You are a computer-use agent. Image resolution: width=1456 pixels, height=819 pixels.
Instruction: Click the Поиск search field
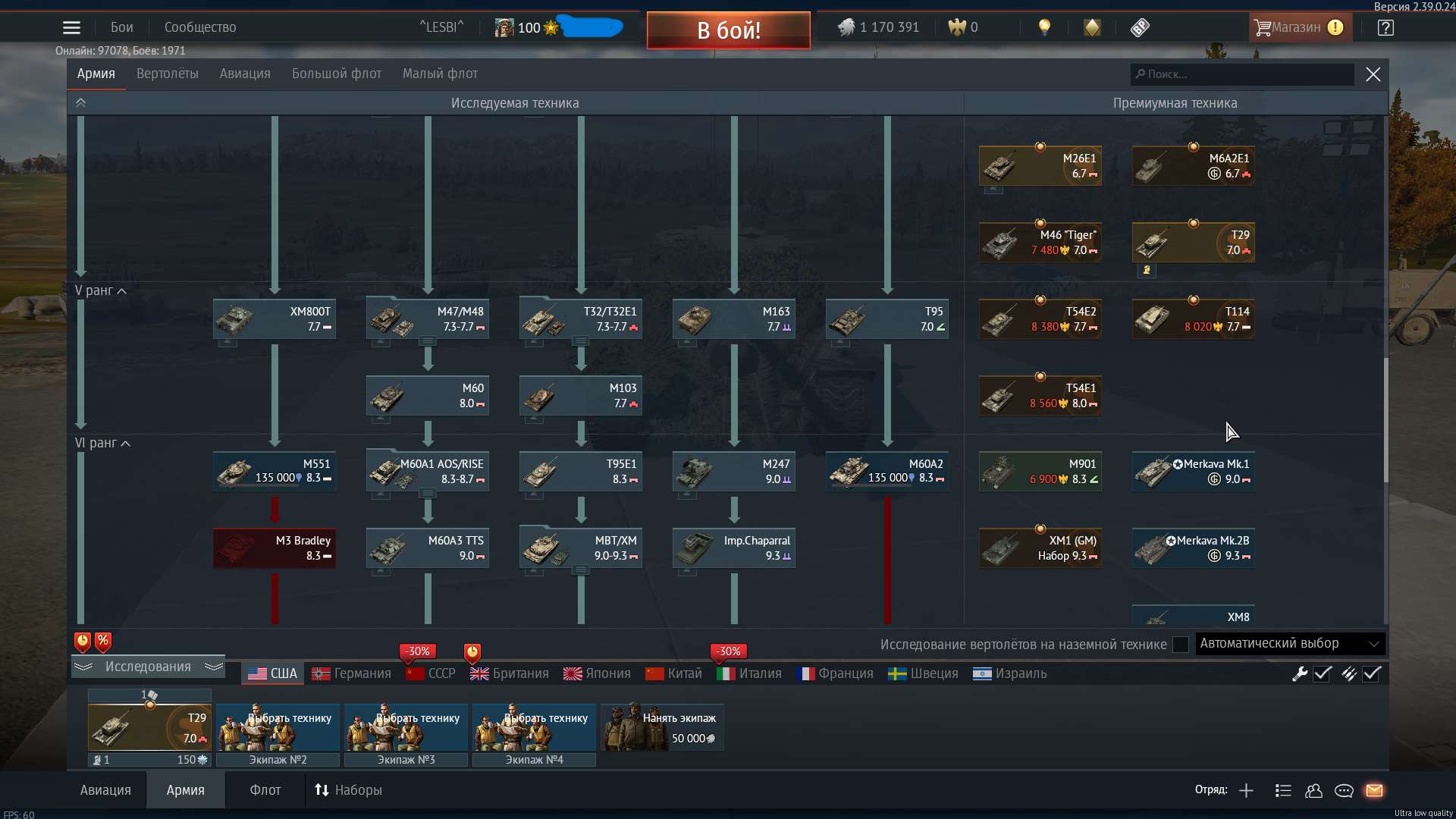click(1242, 74)
